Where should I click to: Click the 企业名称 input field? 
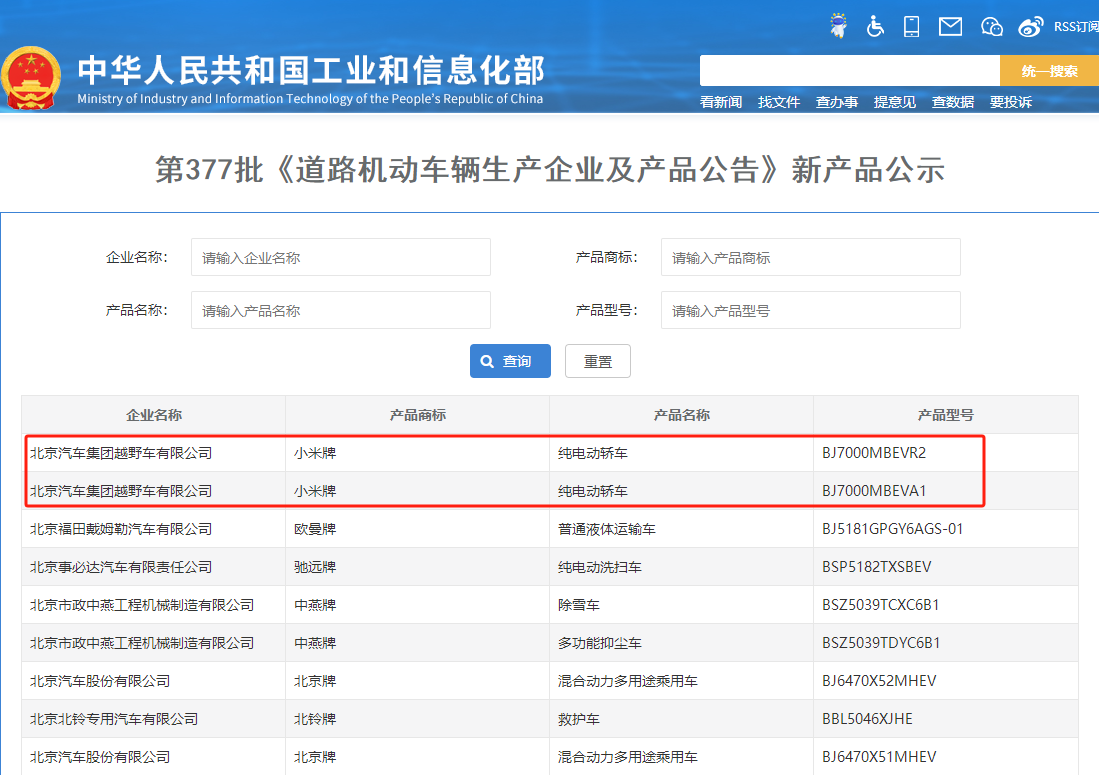click(340, 257)
